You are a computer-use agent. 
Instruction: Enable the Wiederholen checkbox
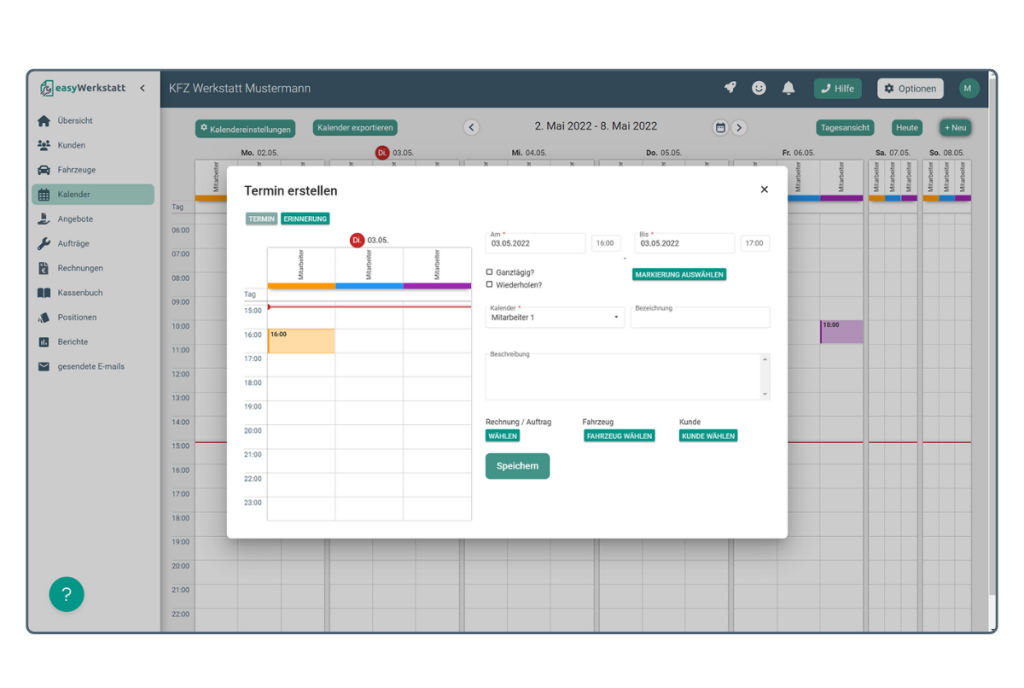(x=489, y=285)
